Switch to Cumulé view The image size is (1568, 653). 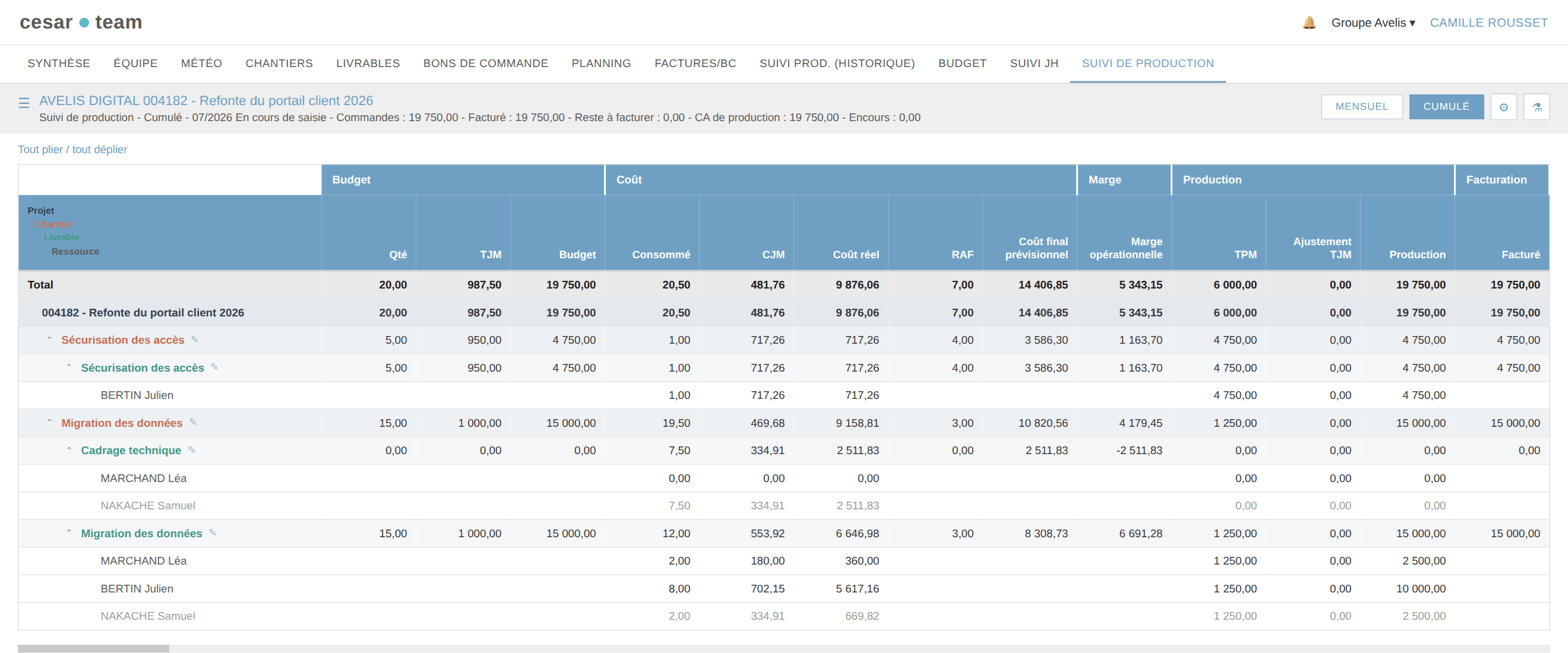click(1446, 107)
